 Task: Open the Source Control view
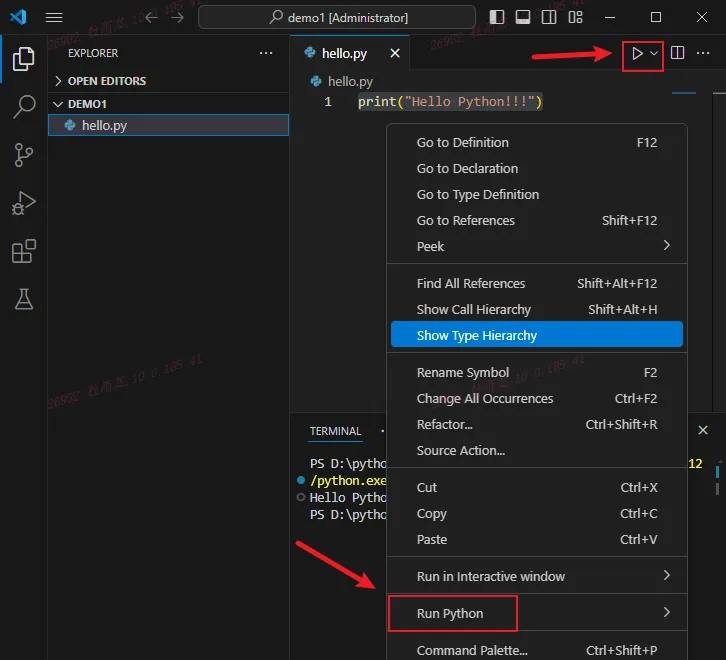click(x=23, y=155)
